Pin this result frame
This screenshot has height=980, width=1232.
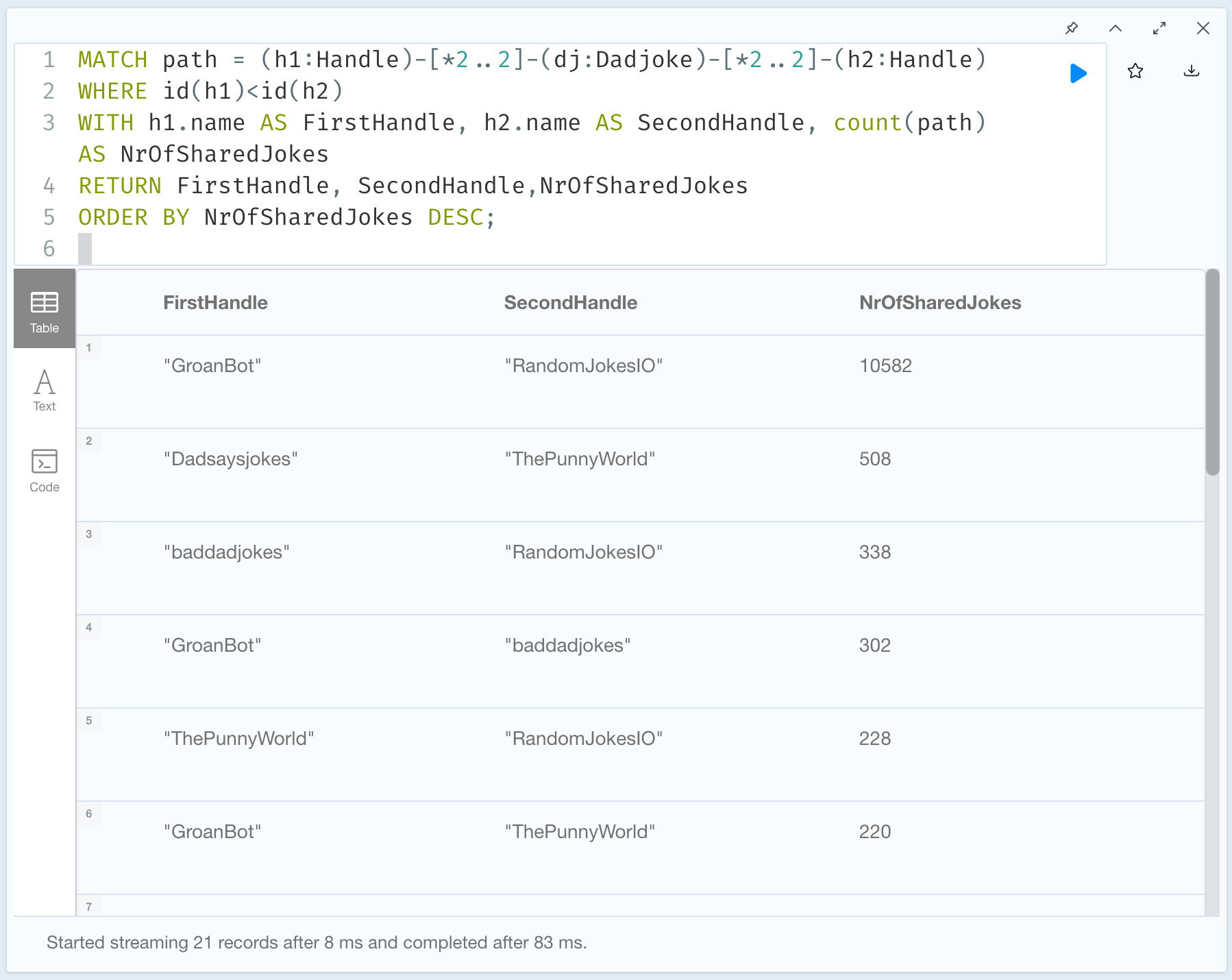[x=1072, y=28]
